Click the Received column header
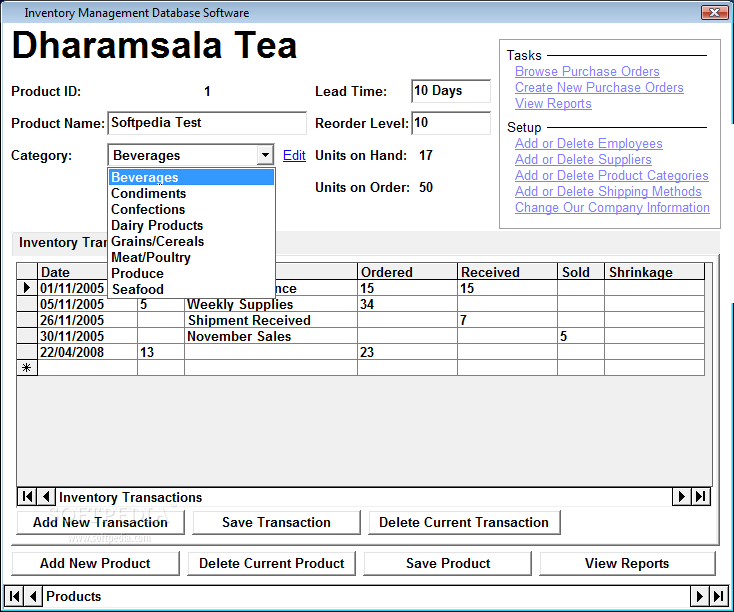734x612 pixels. click(x=507, y=272)
